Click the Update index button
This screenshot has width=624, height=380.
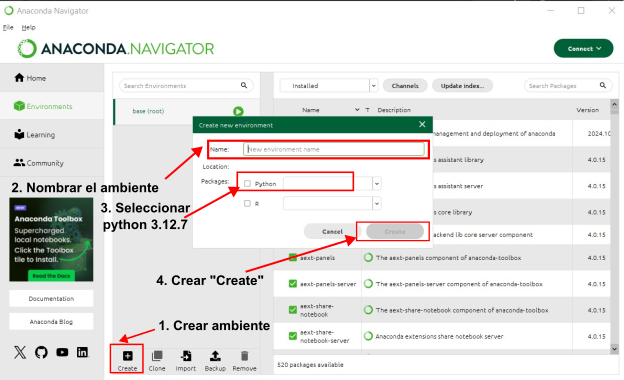(462, 86)
